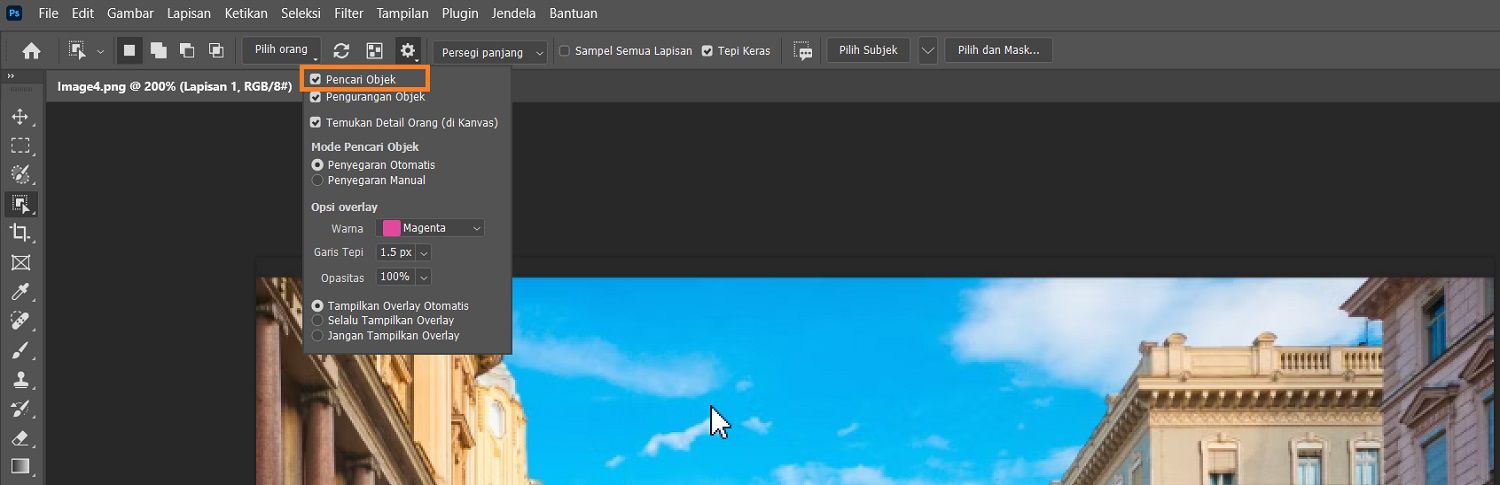Open the Lapisan menu
The height and width of the screenshot is (485, 1500).
pyautogui.click(x=190, y=14)
